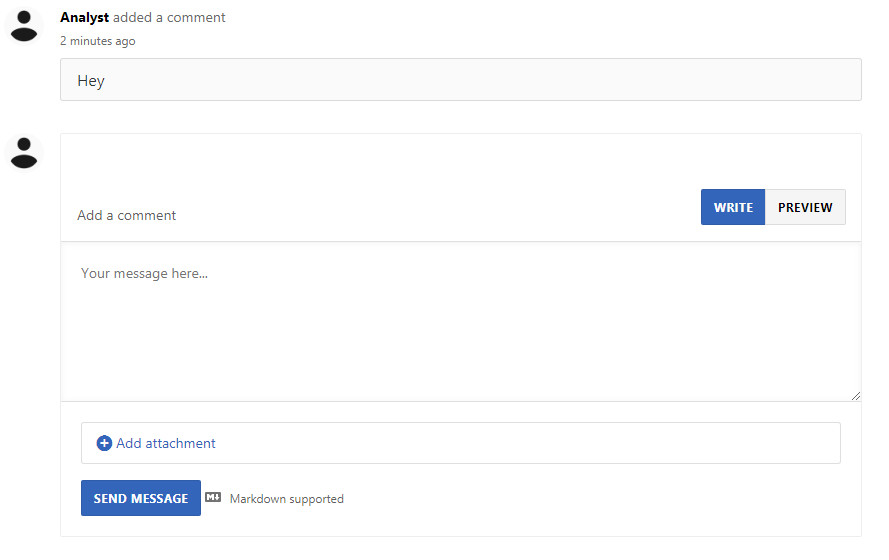This screenshot has height=560, width=889.
Task: Click blank area right of 'Markdown supported'
Action: pos(595,499)
